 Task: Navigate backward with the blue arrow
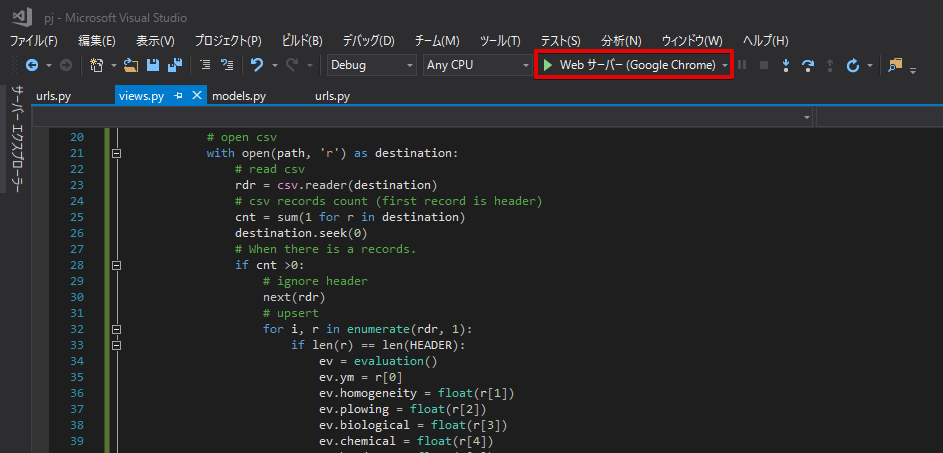tap(32, 65)
